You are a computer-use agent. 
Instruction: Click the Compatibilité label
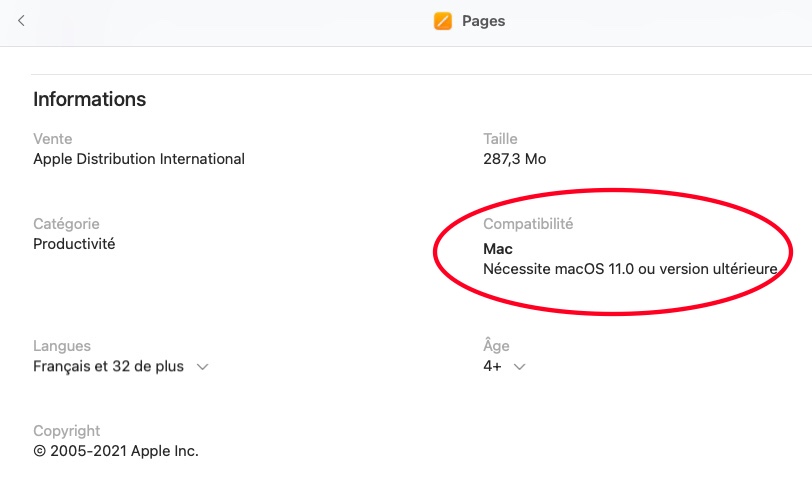coord(528,224)
